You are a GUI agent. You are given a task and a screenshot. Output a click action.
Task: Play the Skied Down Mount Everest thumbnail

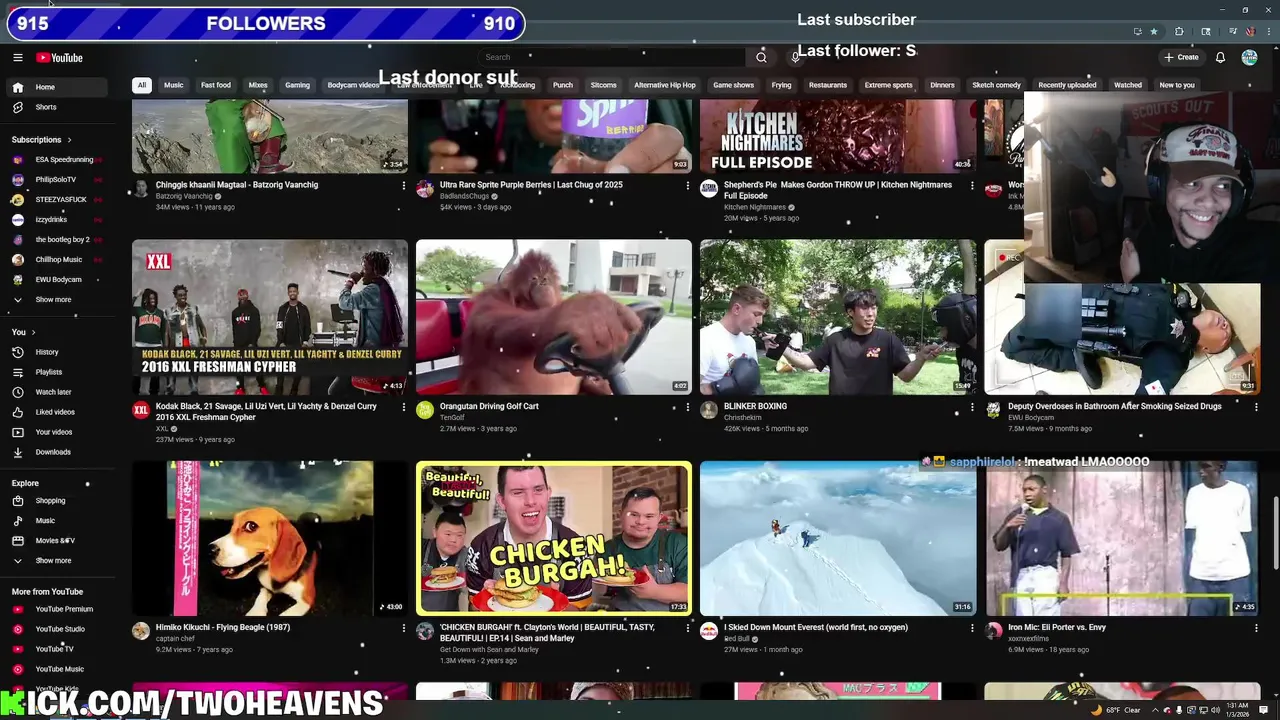(x=838, y=538)
